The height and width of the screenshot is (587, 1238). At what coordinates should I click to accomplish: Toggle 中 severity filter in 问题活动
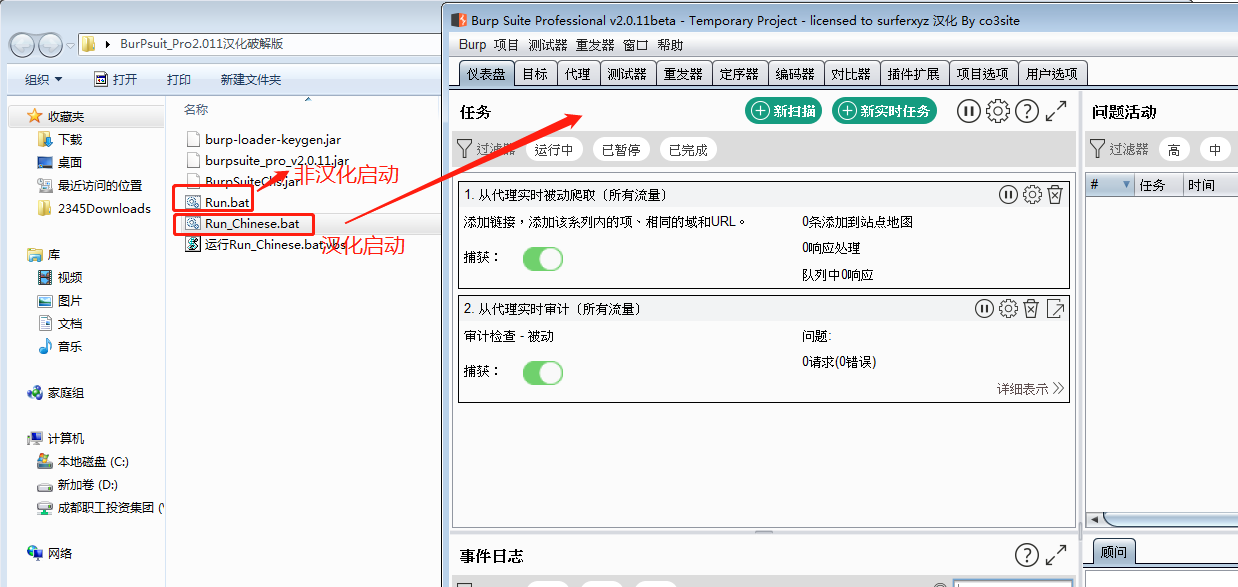tap(1215, 150)
